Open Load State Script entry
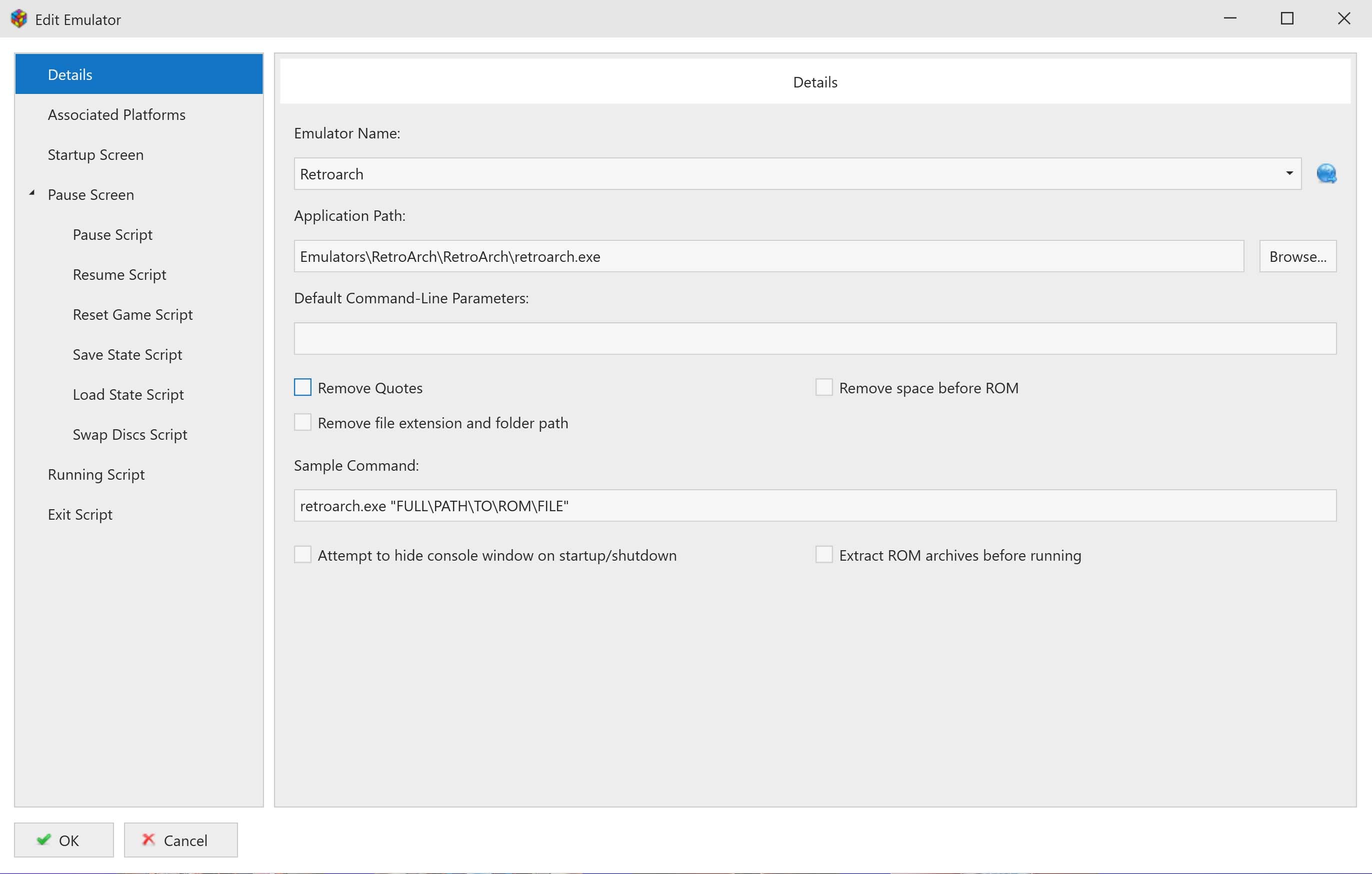Screen dimensions: 1372x874 click(x=139, y=394)
